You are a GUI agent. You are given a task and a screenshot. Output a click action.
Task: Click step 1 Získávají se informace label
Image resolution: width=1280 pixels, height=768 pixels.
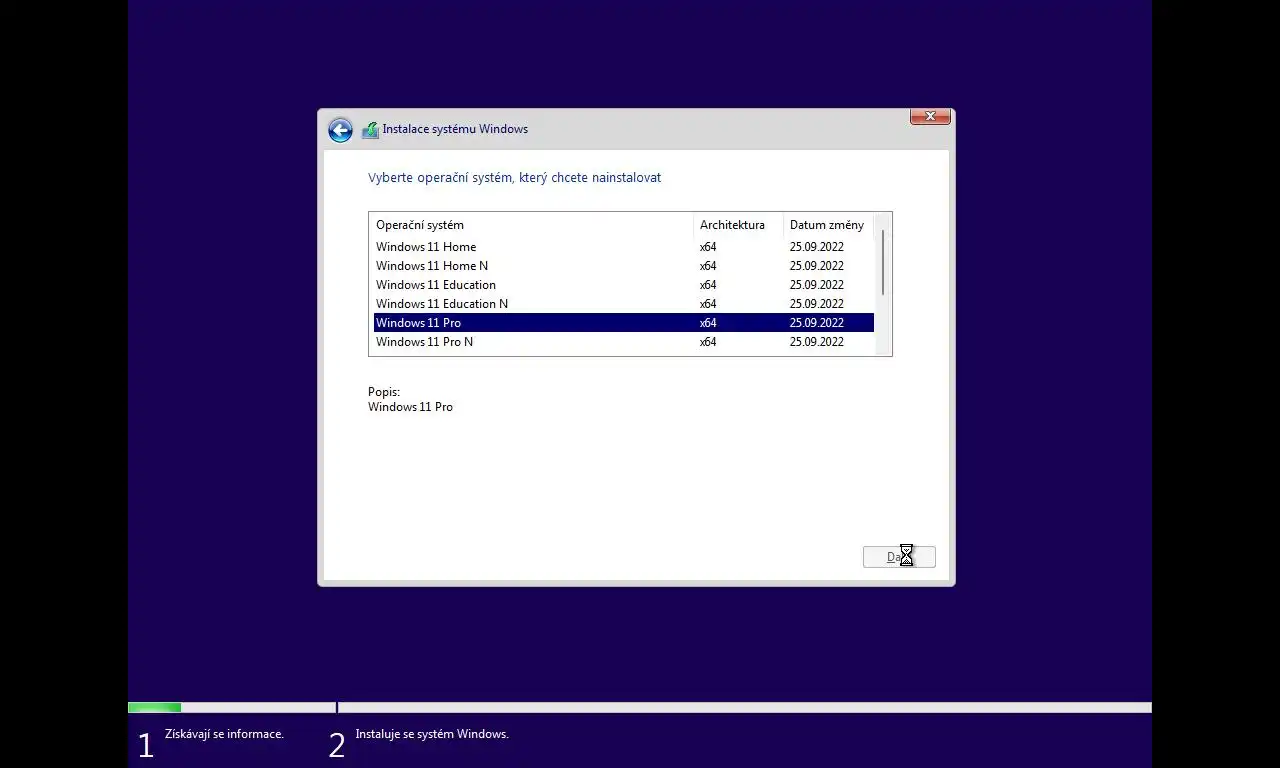[224, 734]
